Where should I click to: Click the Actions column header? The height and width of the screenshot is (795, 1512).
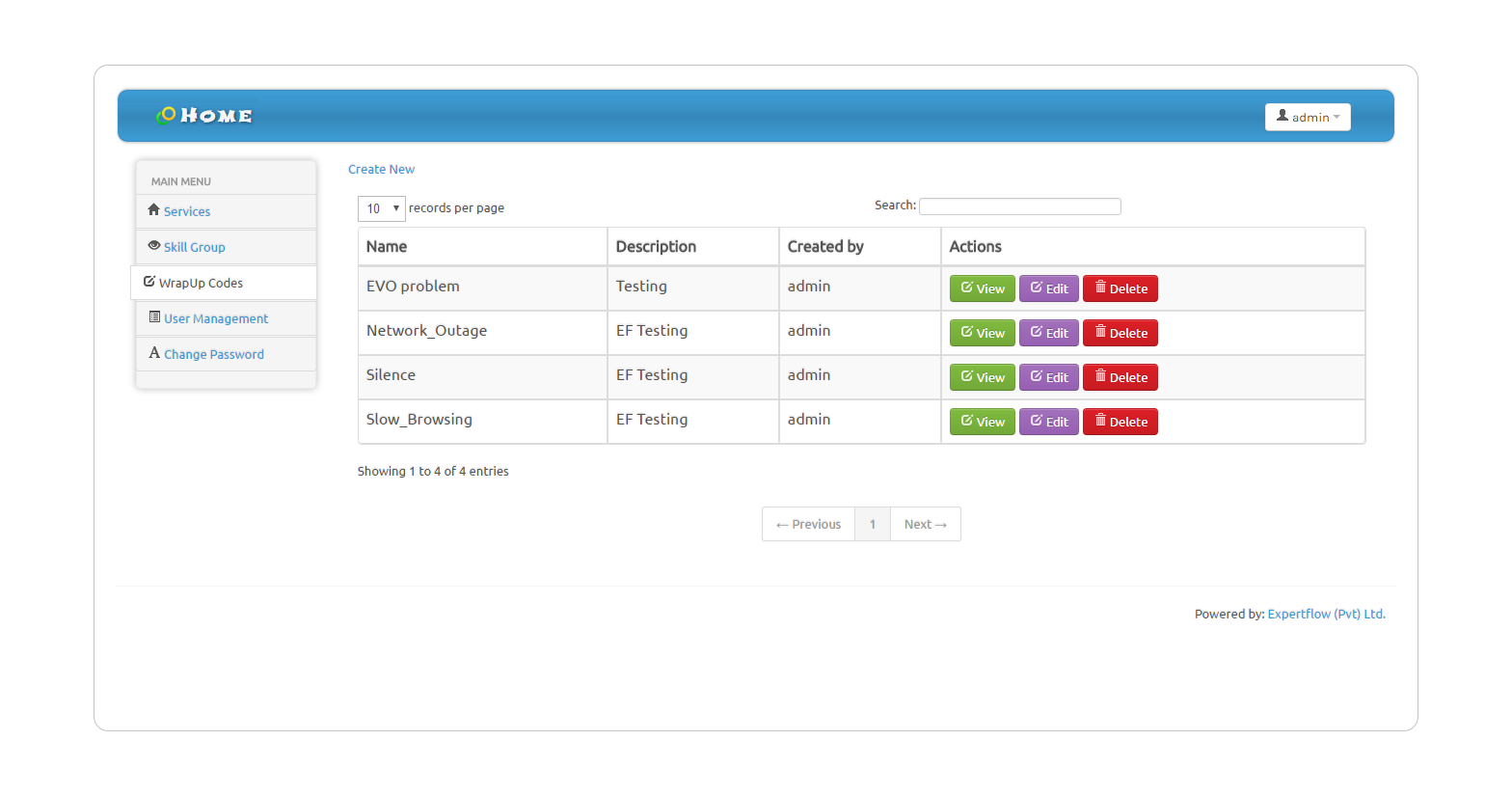(x=1152, y=246)
